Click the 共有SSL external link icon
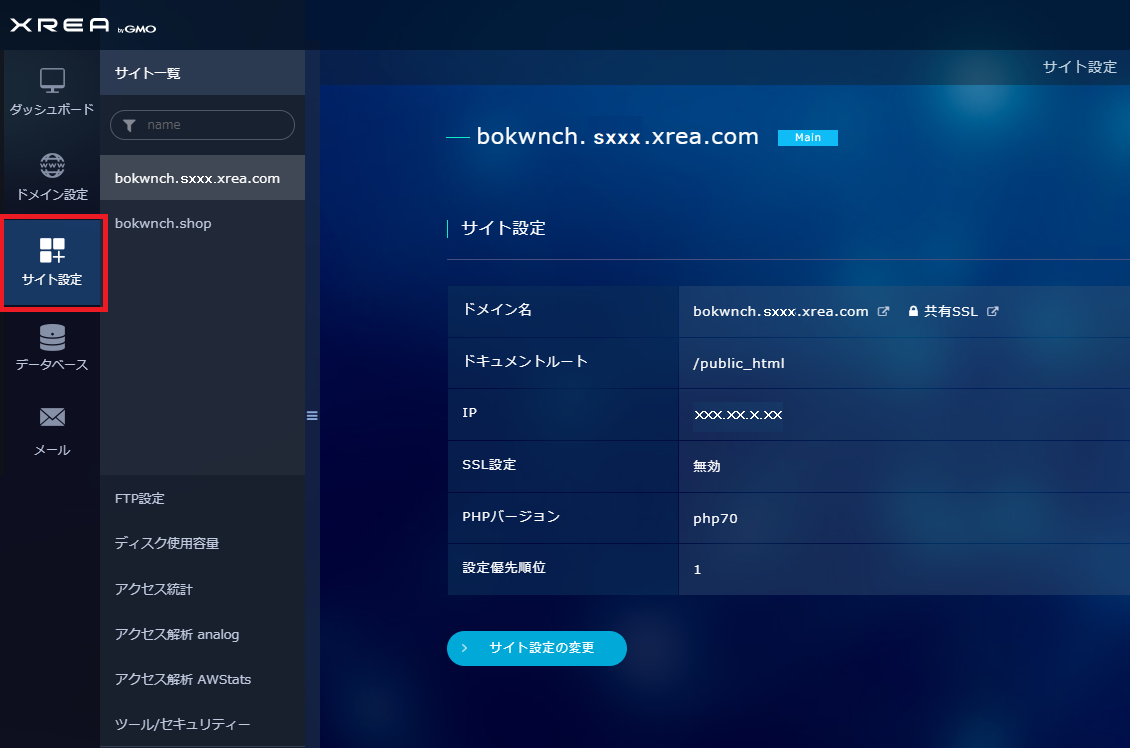 tap(992, 311)
